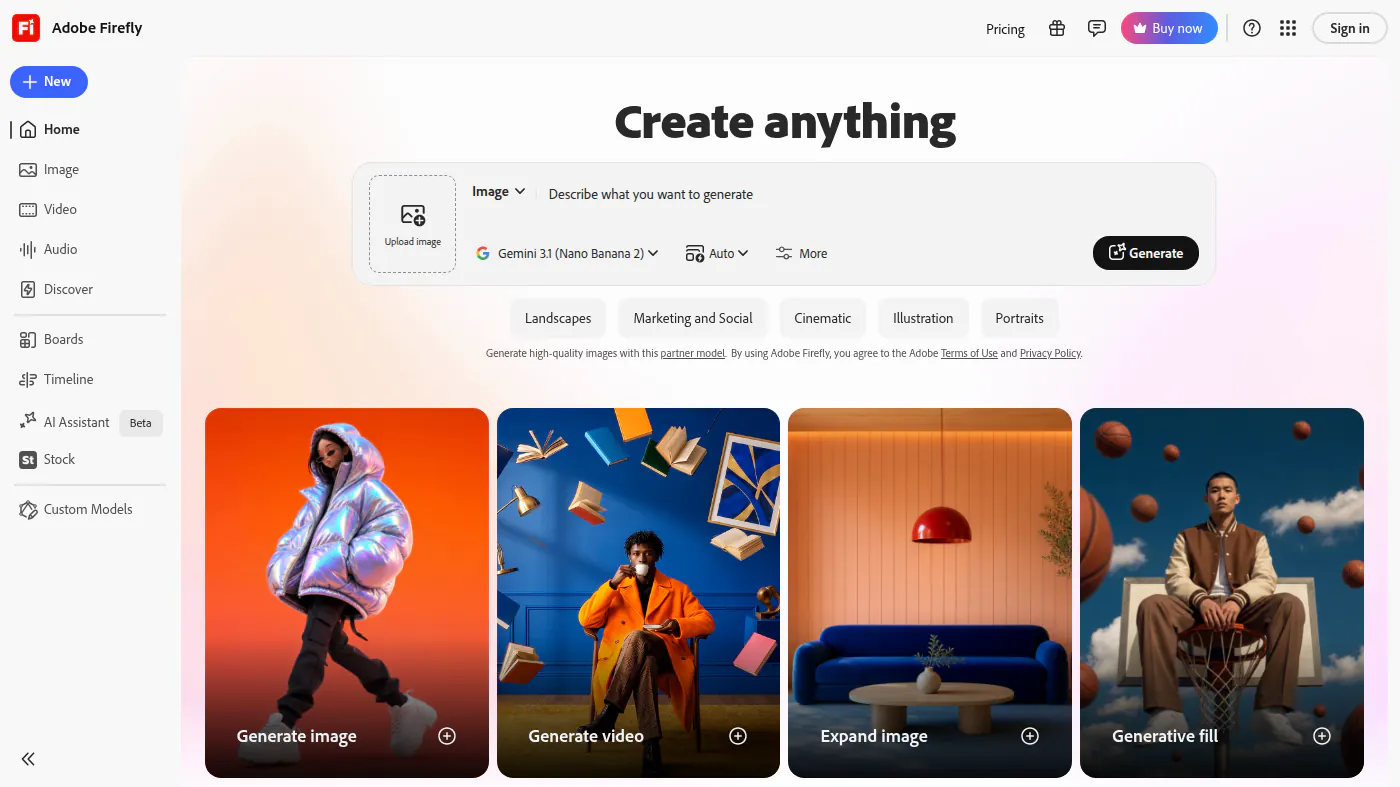
Task: Open the Generative fill thumbnail card
Action: (1222, 593)
